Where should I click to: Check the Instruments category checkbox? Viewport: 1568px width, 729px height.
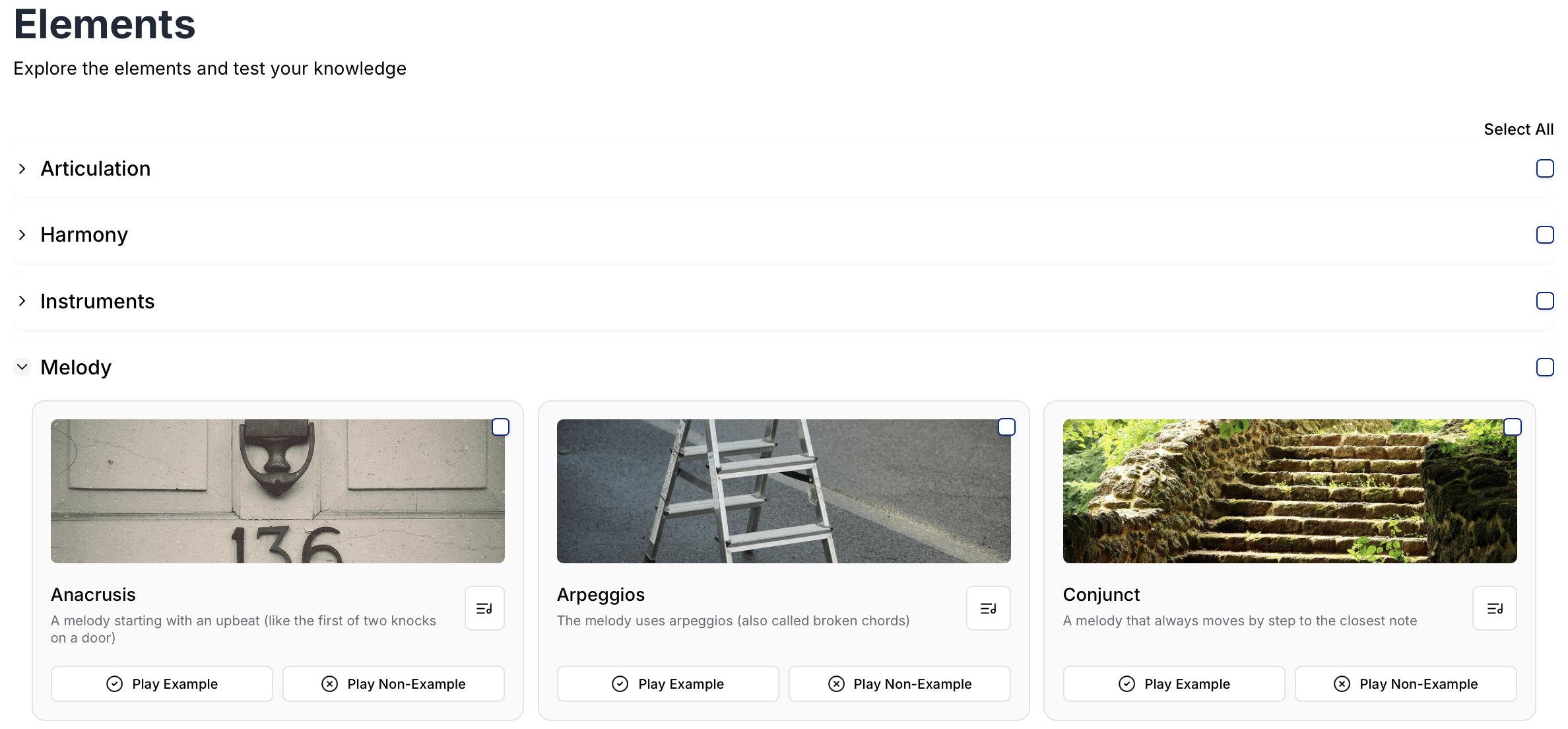[x=1545, y=300]
